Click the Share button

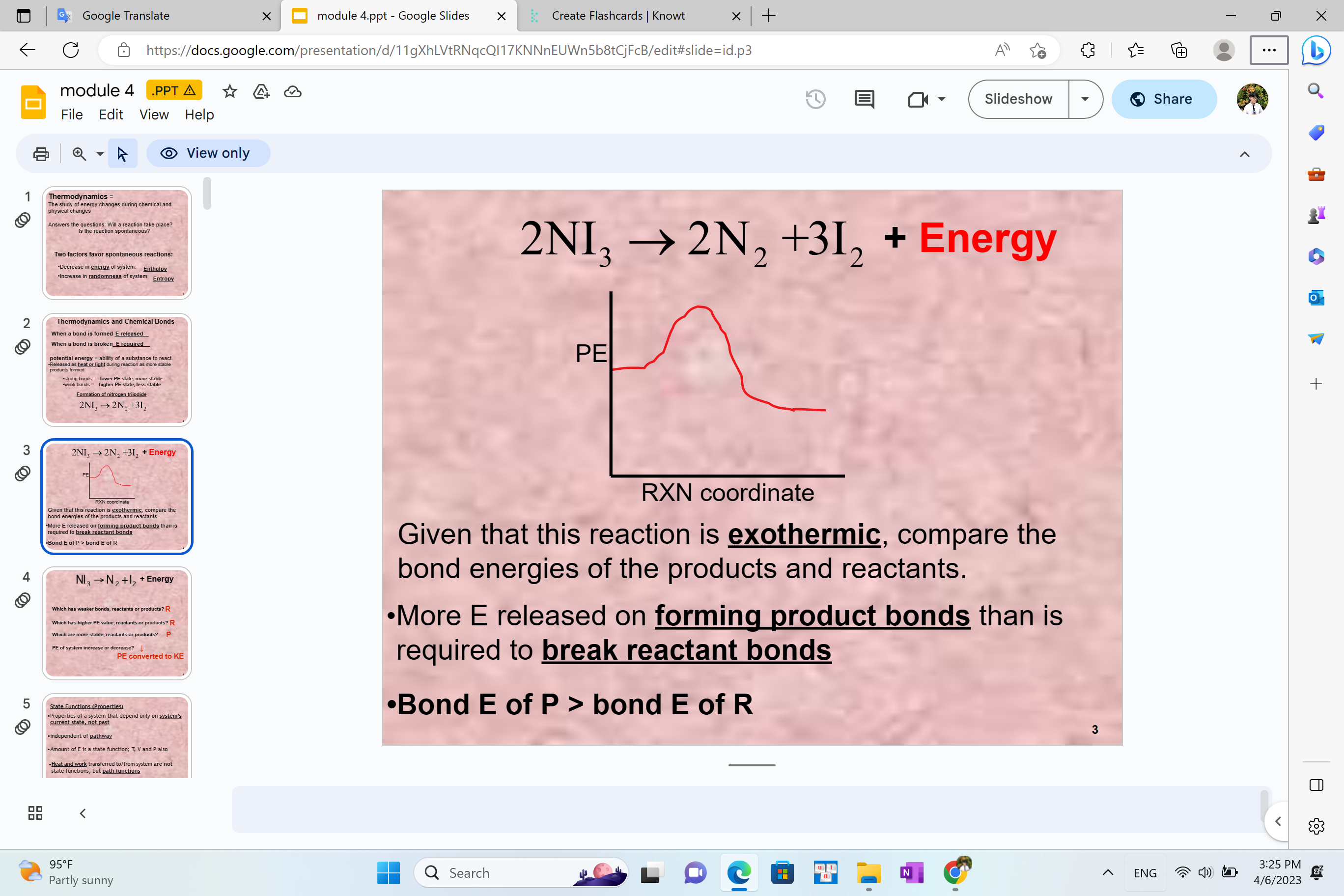(1163, 99)
